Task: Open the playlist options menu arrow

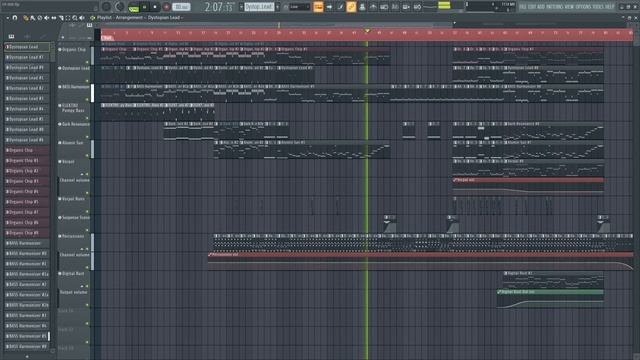Action: click(7, 18)
